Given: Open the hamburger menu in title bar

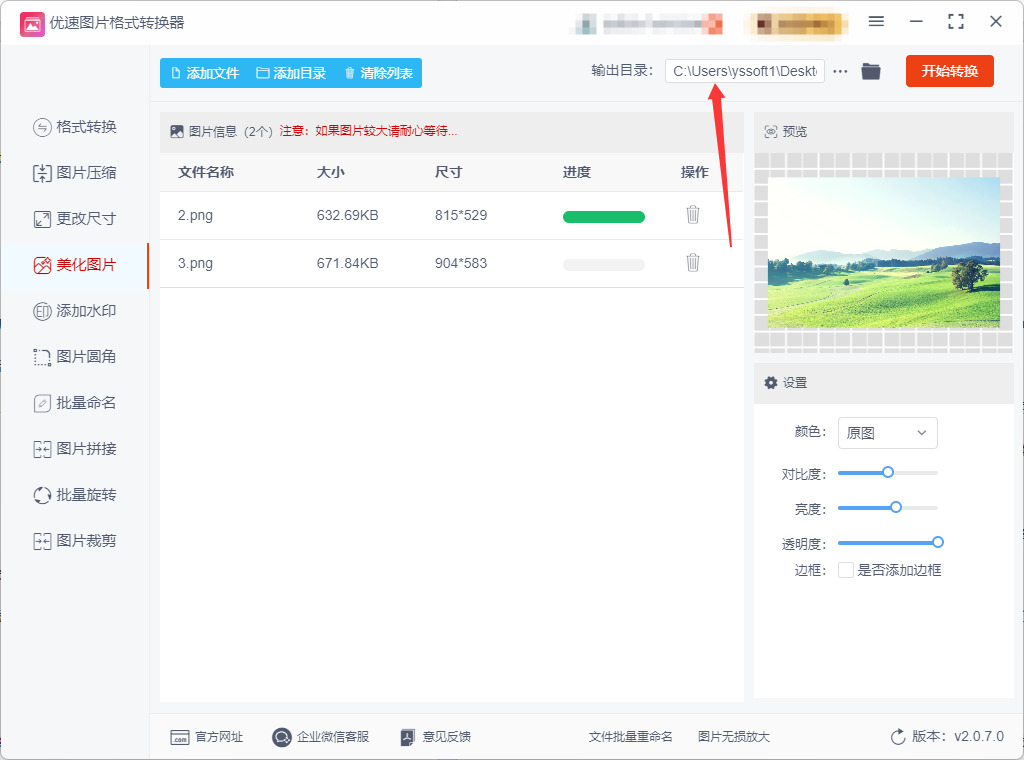Looking at the screenshot, I should click(876, 22).
